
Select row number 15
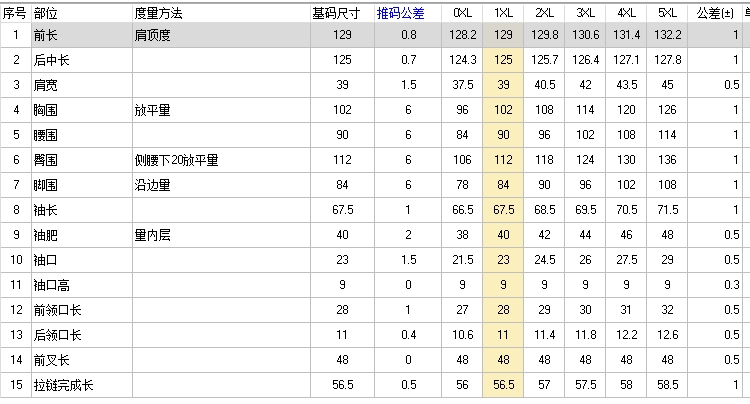(x=16, y=385)
